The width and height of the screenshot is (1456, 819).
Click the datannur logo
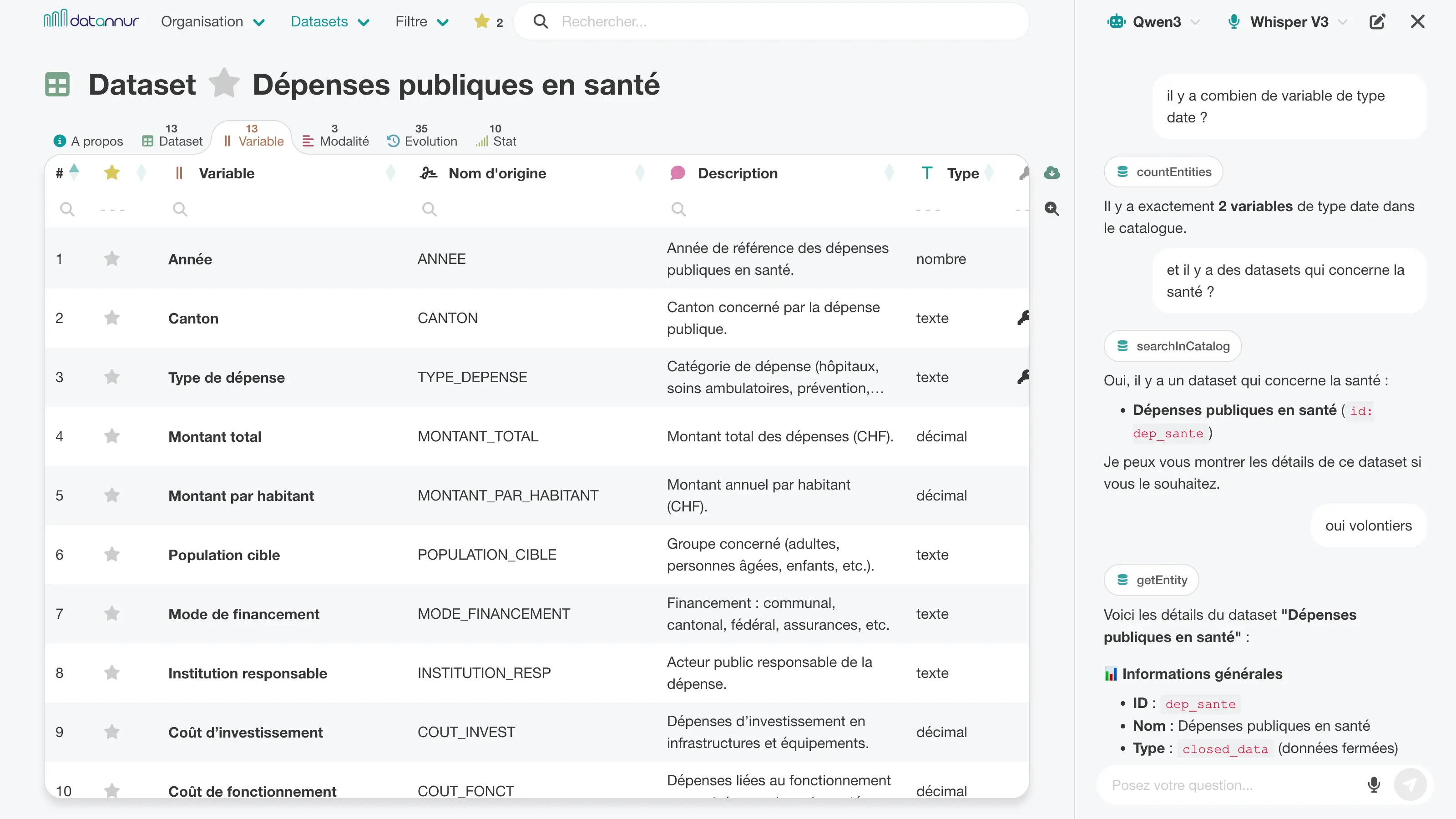coord(91,20)
